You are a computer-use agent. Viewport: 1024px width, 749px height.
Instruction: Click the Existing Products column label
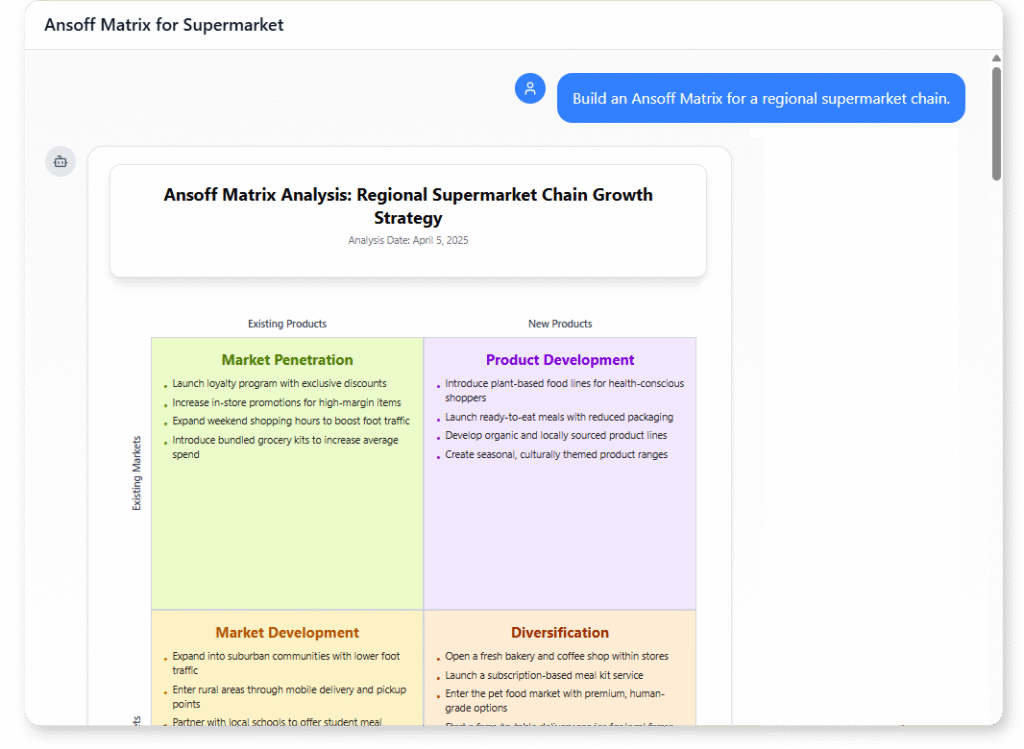tap(287, 323)
